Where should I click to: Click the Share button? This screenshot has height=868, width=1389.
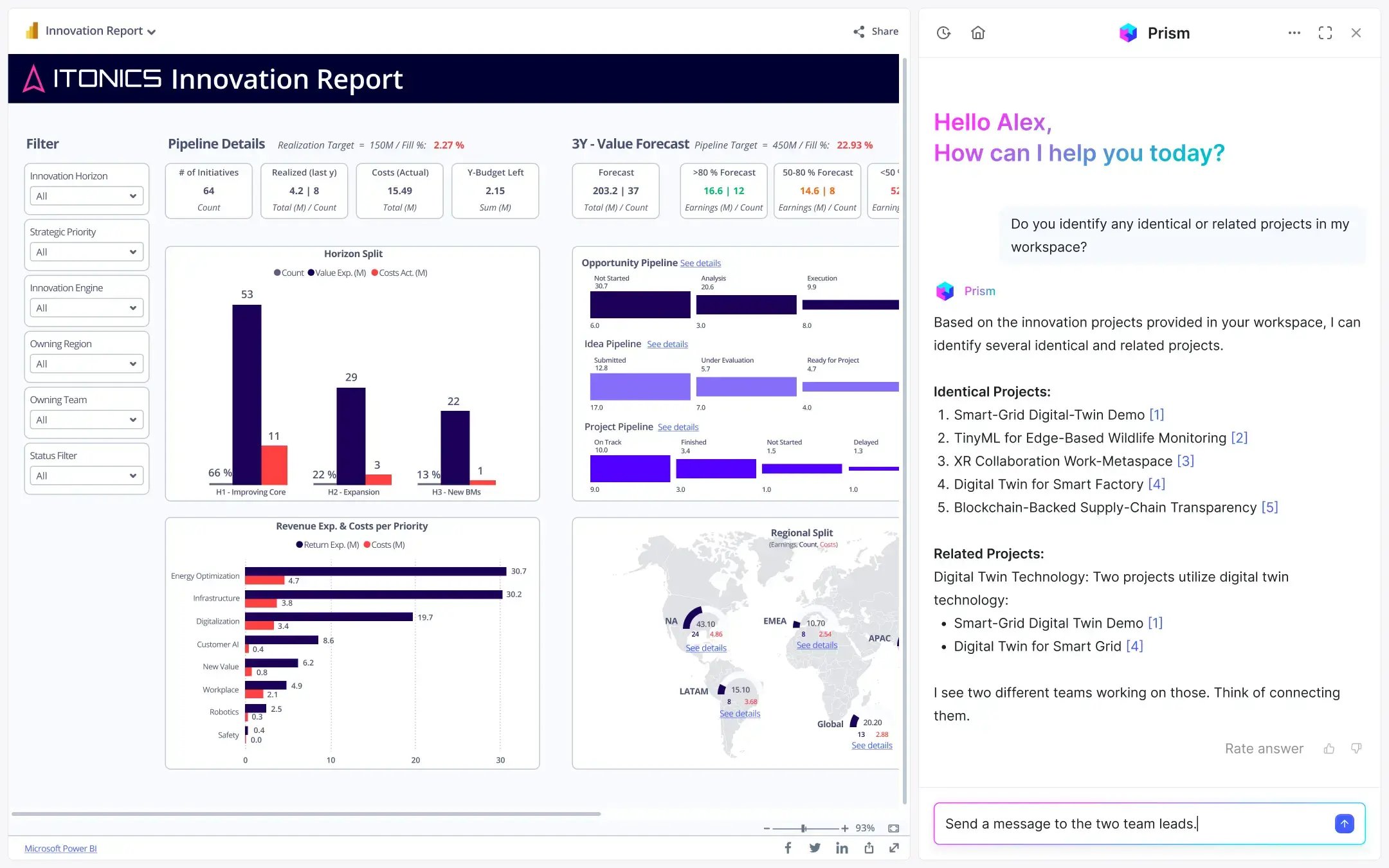(876, 31)
